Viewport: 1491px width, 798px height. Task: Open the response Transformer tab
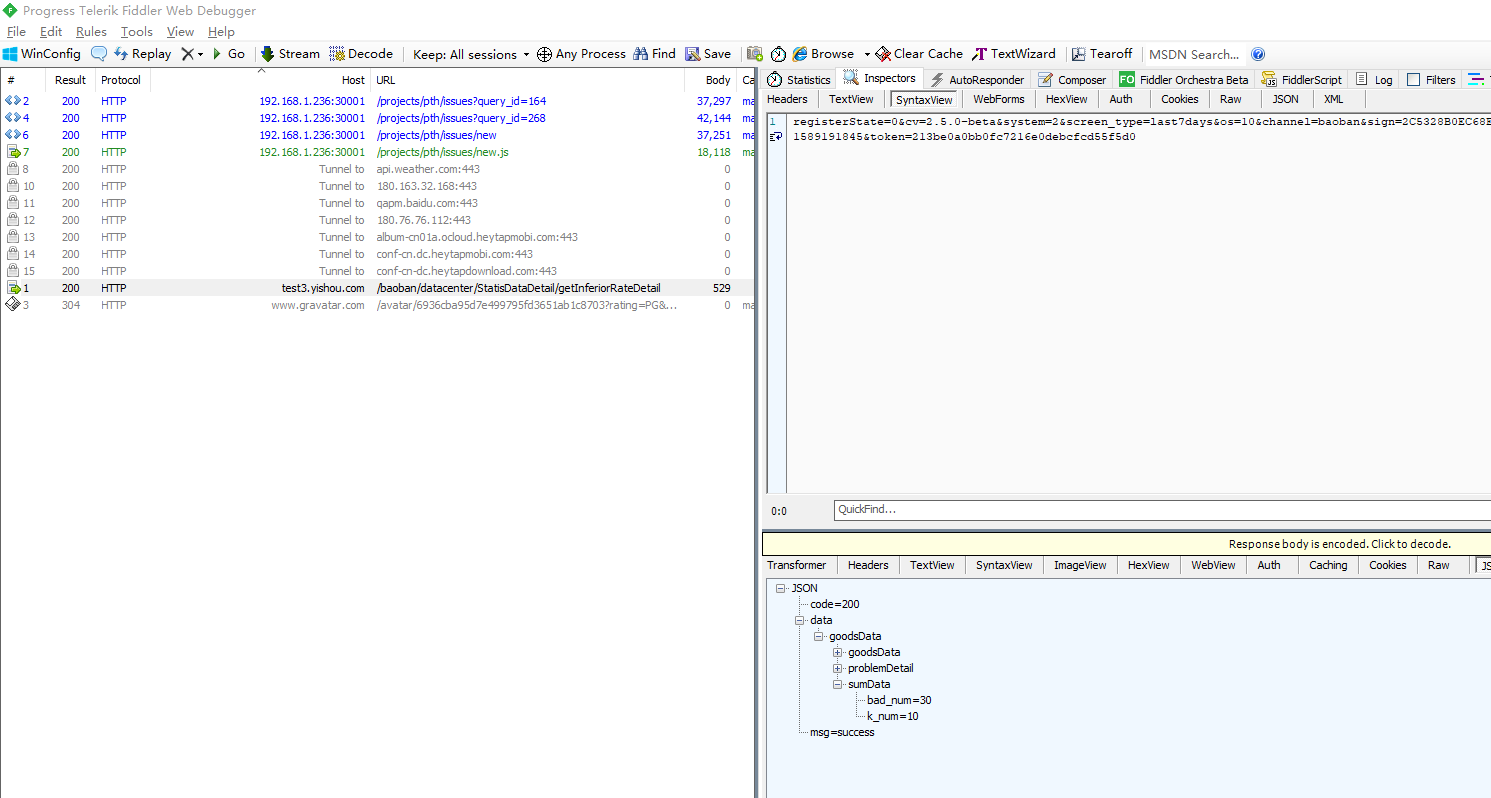point(797,565)
